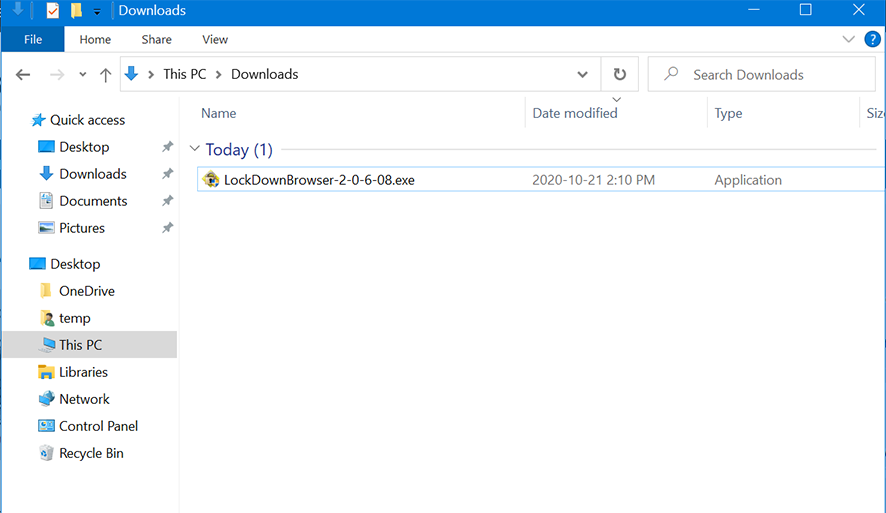Open OneDrive in the navigation pane

87,291
